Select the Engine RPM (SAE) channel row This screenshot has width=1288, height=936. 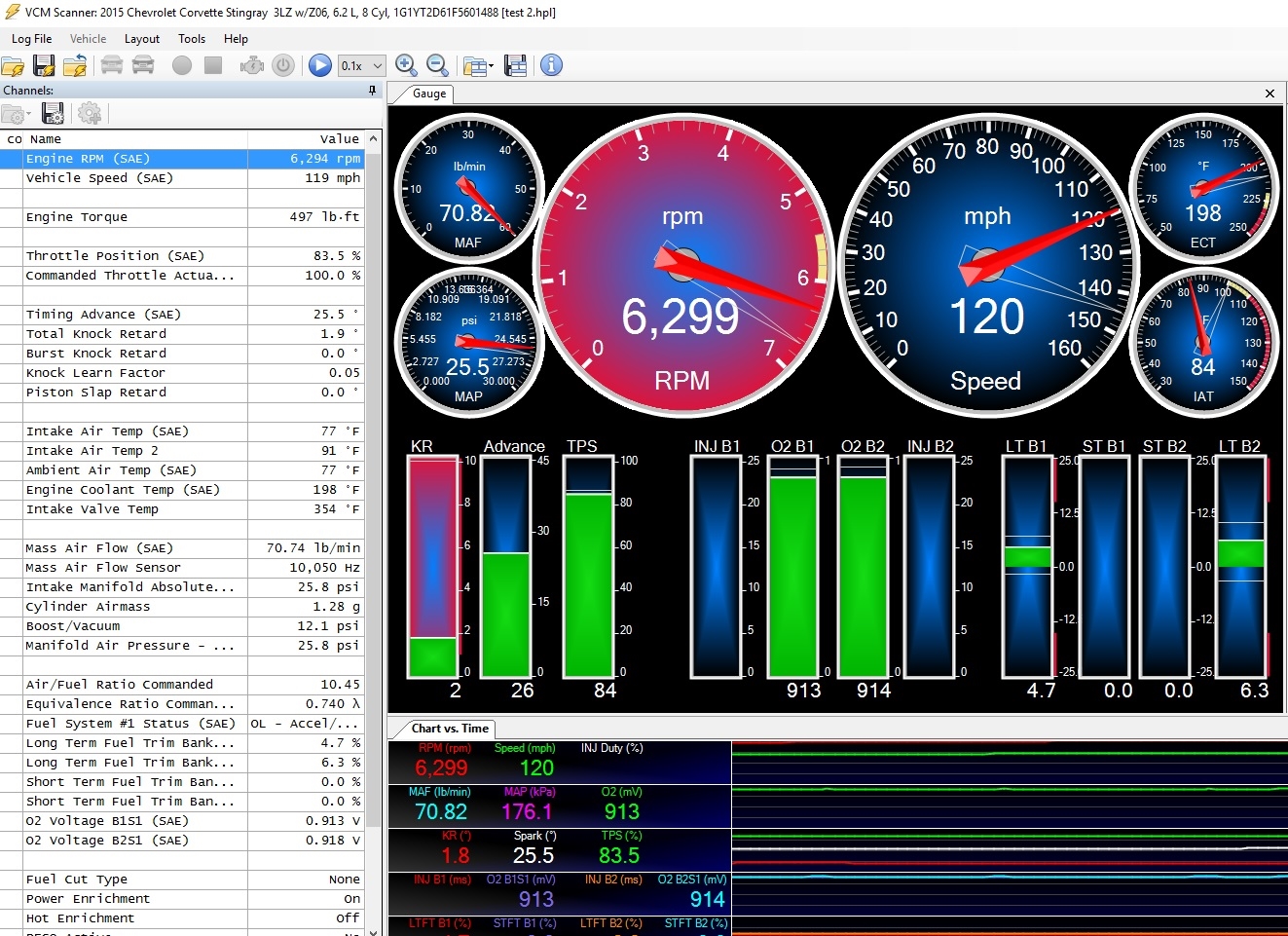point(182,159)
